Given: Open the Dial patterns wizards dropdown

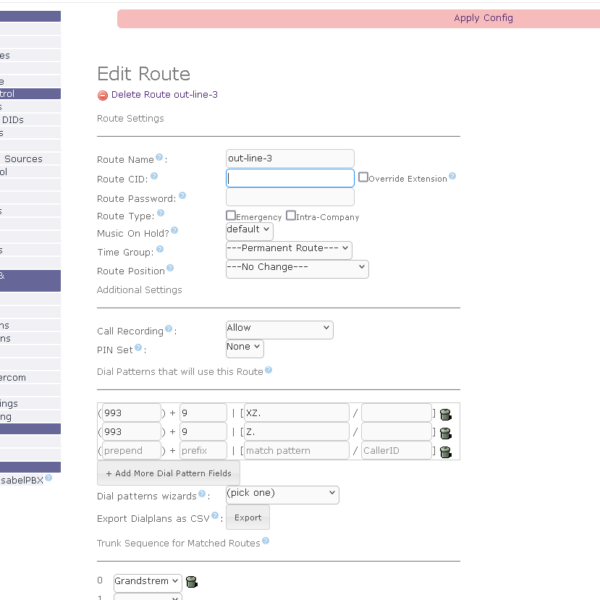Looking at the screenshot, I should (x=282, y=494).
